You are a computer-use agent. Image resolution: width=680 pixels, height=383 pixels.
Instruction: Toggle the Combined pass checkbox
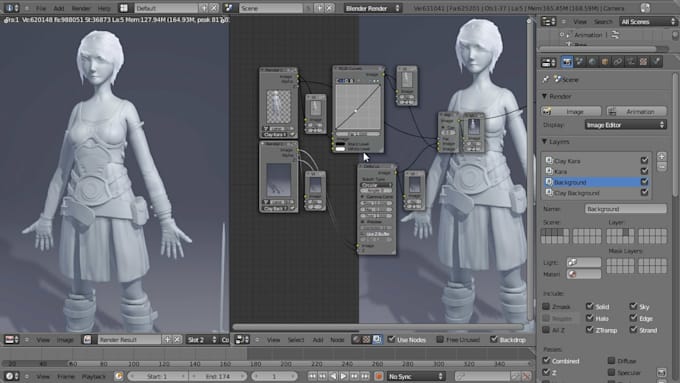(x=546, y=360)
